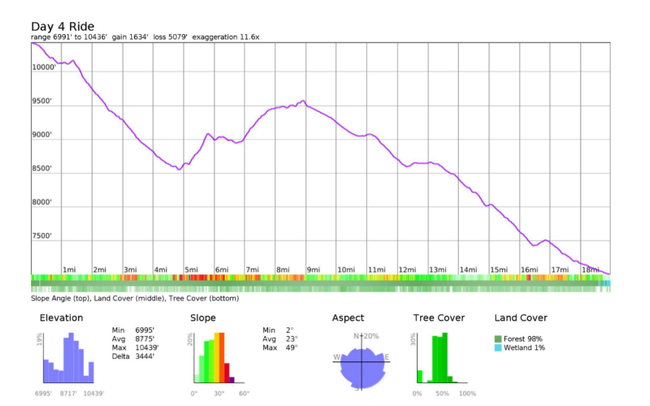Viewport: 650px width, 406px height.
Task: Click the 1mi mile marker
Action: tap(69, 270)
